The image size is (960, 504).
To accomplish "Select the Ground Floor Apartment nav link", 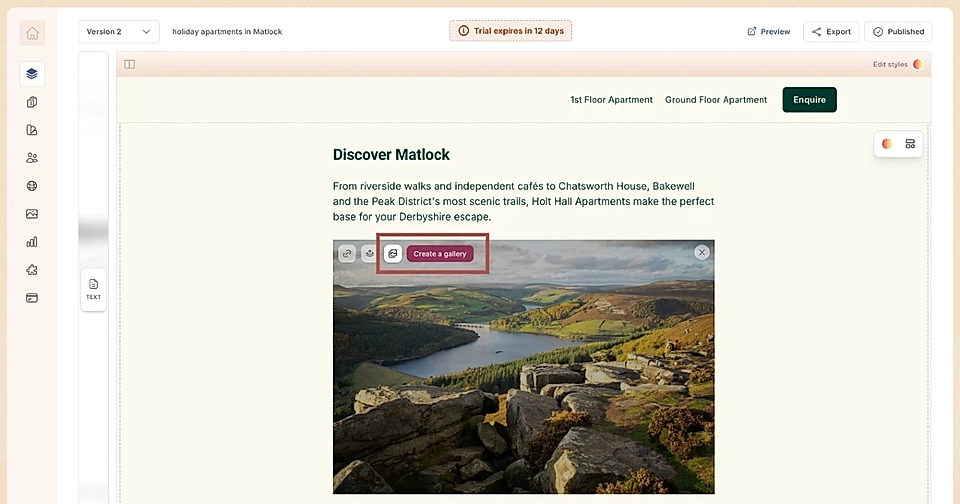I will tap(716, 100).
